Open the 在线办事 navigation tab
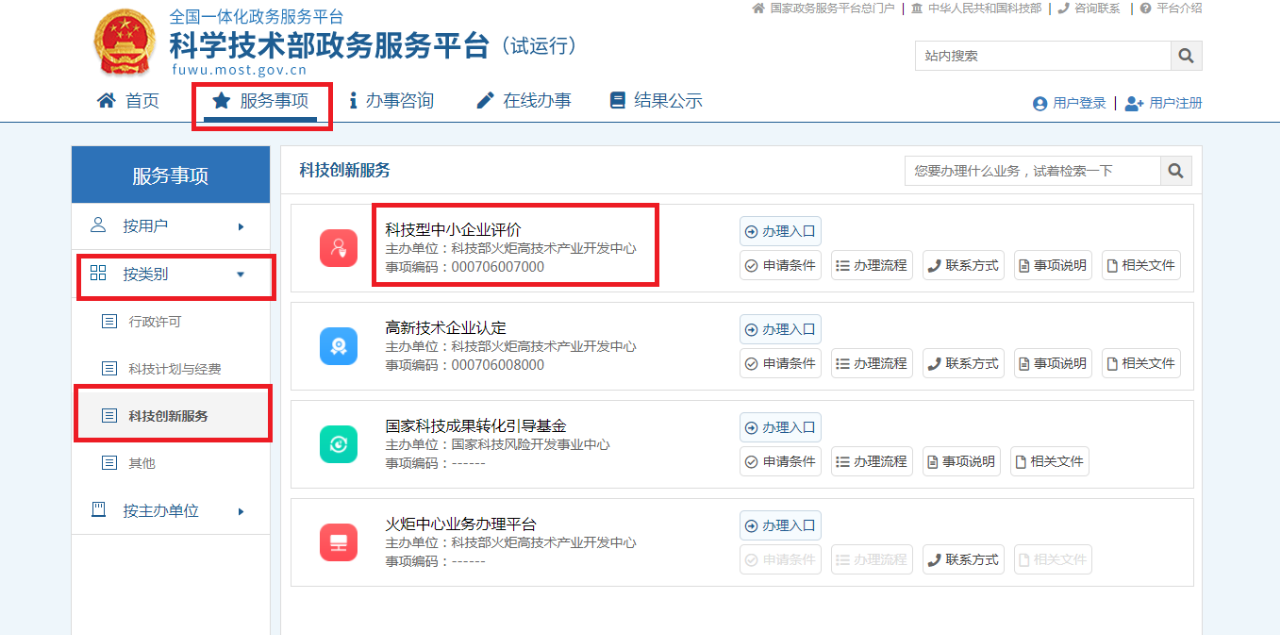The image size is (1280, 635). (523, 100)
